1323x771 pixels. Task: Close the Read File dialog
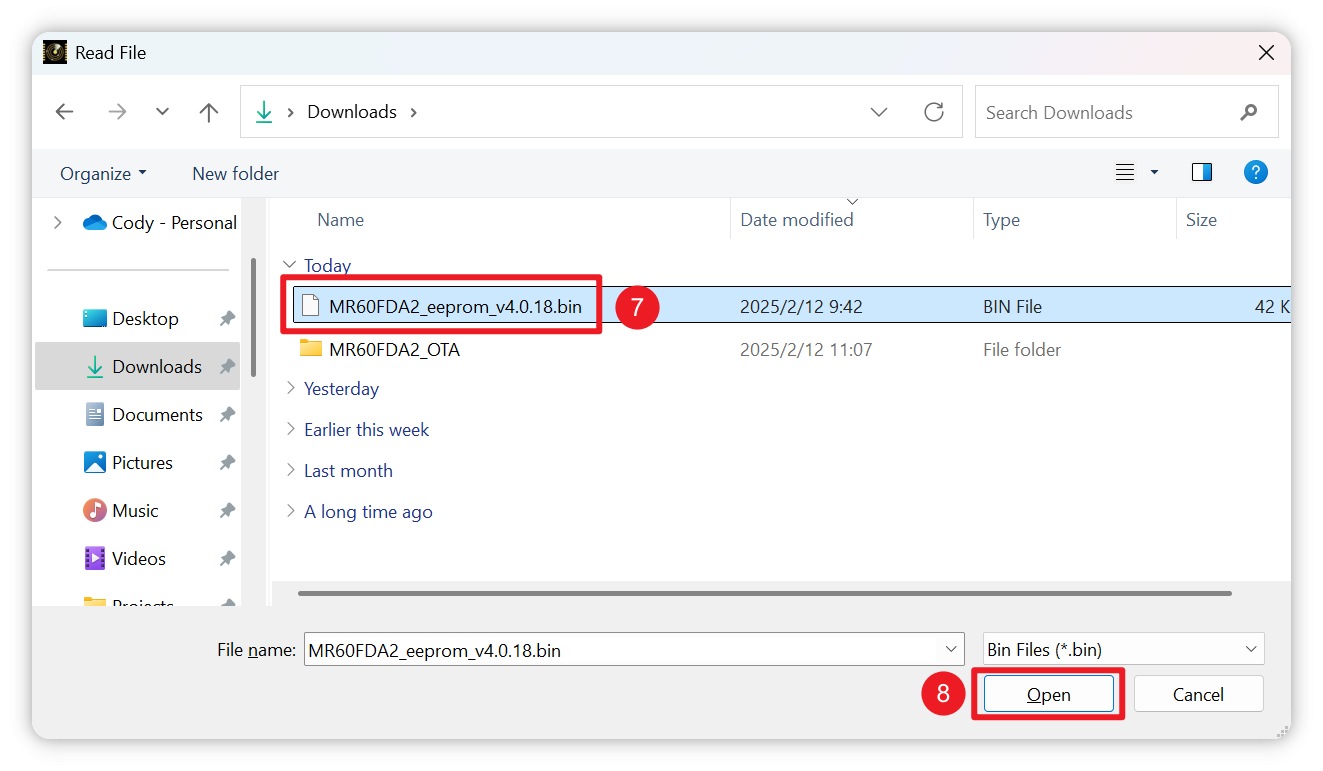coord(1266,53)
